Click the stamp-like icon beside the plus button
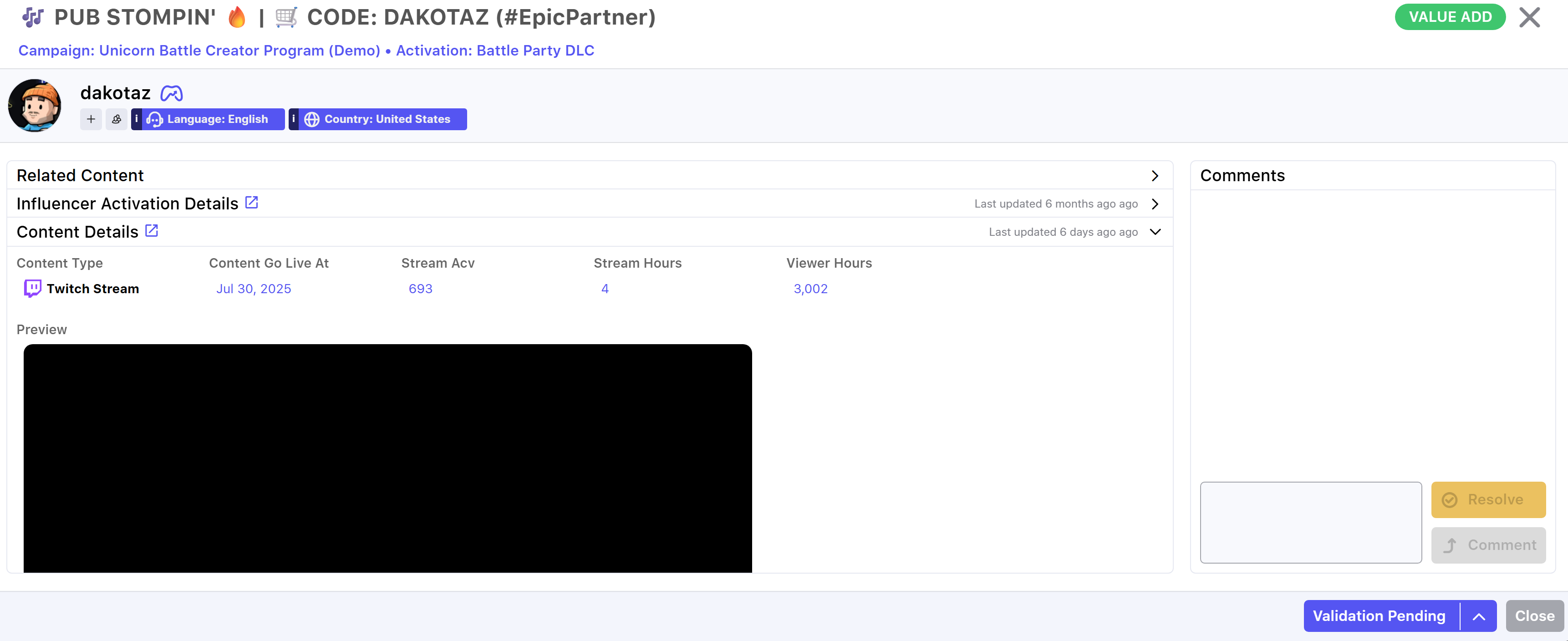 pyautogui.click(x=116, y=119)
